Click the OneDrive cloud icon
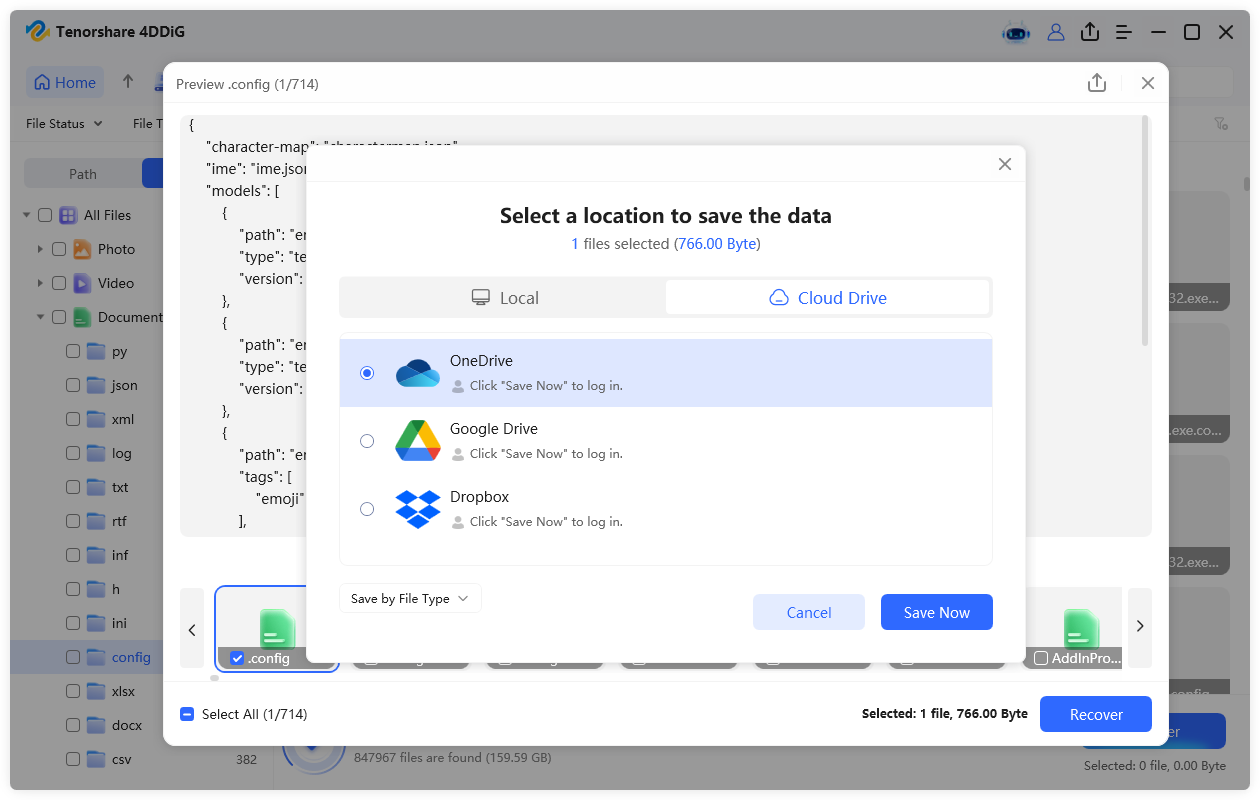Viewport: 1260px width, 800px height. tap(418, 373)
